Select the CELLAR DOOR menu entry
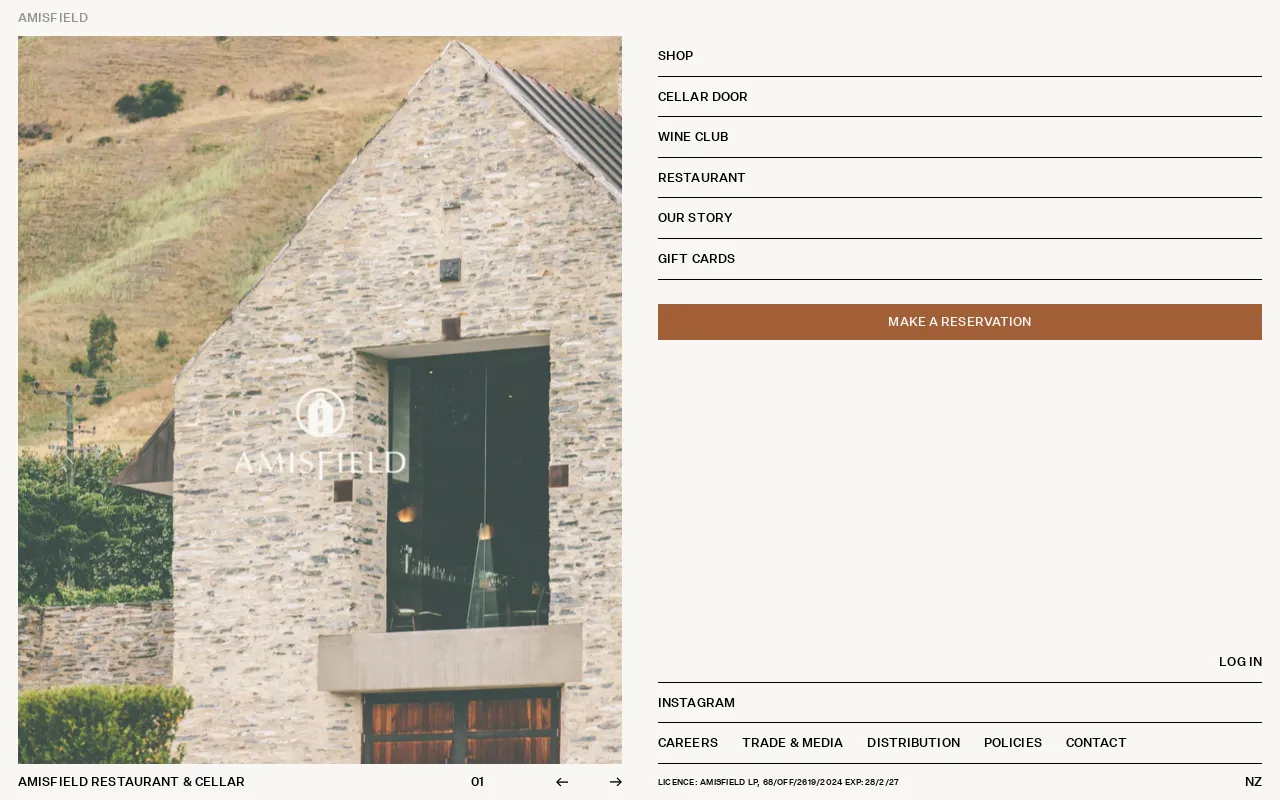Image resolution: width=1280 pixels, height=800 pixels. point(703,97)
